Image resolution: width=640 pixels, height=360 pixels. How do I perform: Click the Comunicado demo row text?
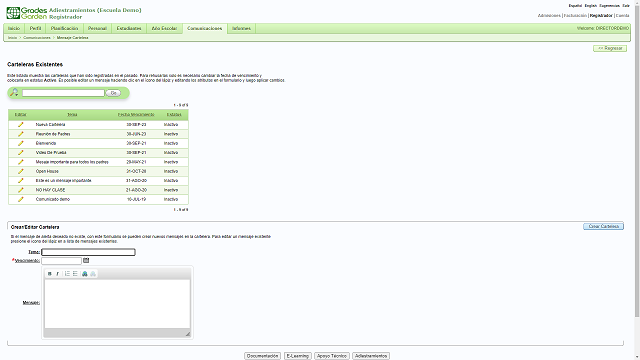[53, 199]
